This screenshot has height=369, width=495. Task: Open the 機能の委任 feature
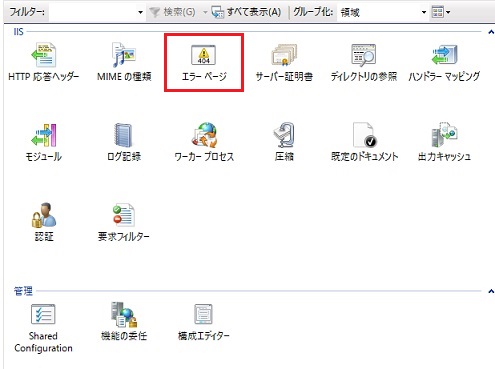tap(124, 322)
